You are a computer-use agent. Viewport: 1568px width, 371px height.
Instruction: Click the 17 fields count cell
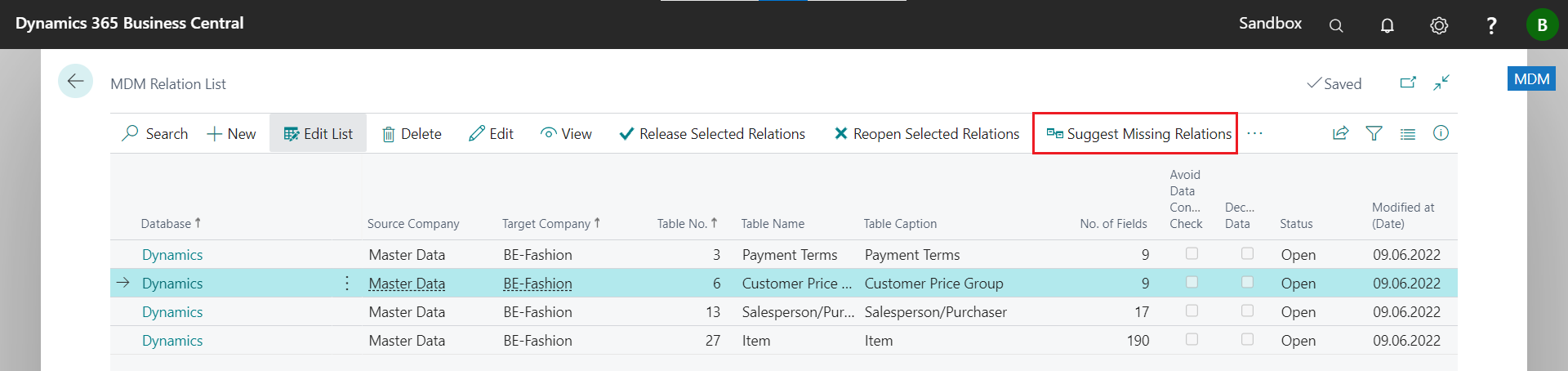[1142, 312]
